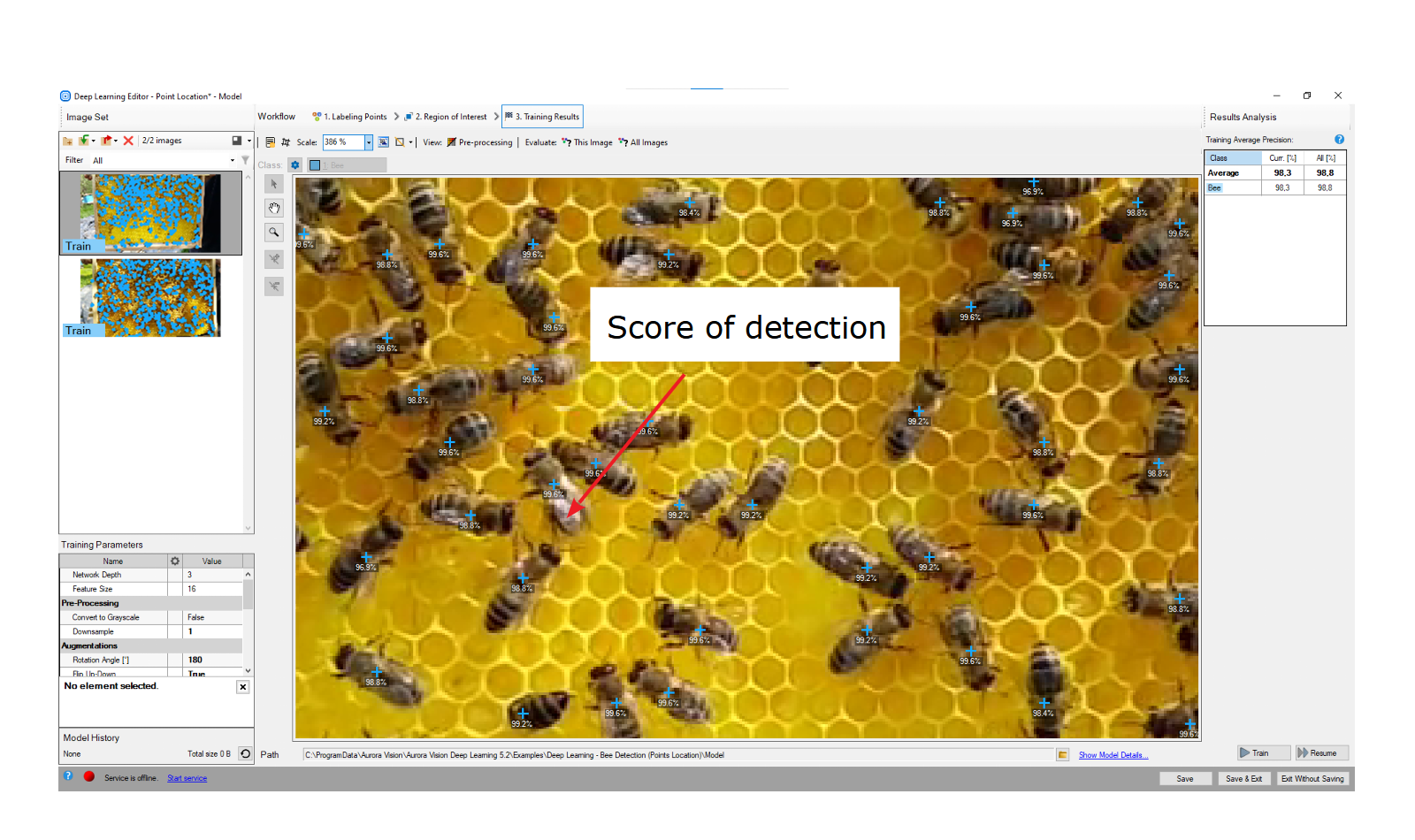Screen dimensions: 1415x840
Task: Select the hand pan tool
Action: coord(274,209)
